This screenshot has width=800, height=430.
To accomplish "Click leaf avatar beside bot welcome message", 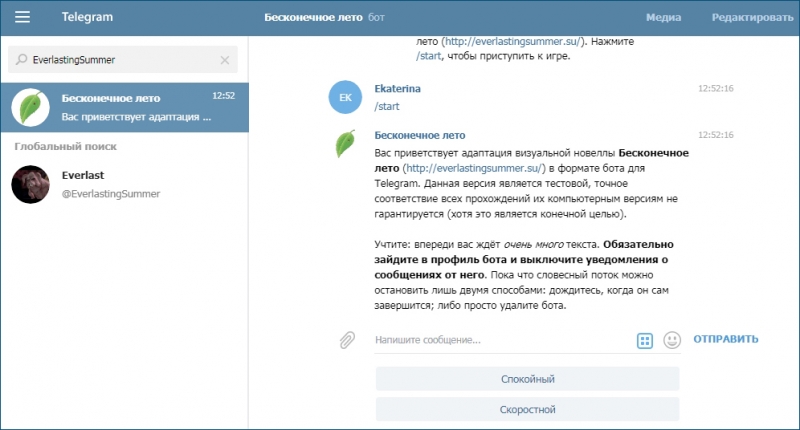I will 345,143.
